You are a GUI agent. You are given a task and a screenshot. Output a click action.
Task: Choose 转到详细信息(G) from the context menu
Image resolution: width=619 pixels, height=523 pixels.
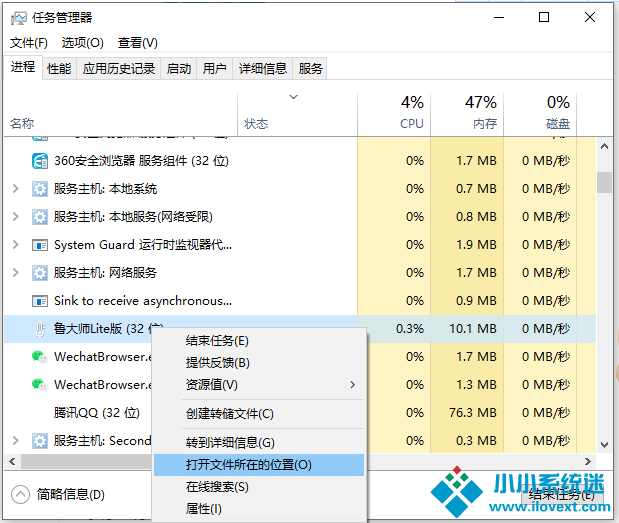[x=259, y=442]
